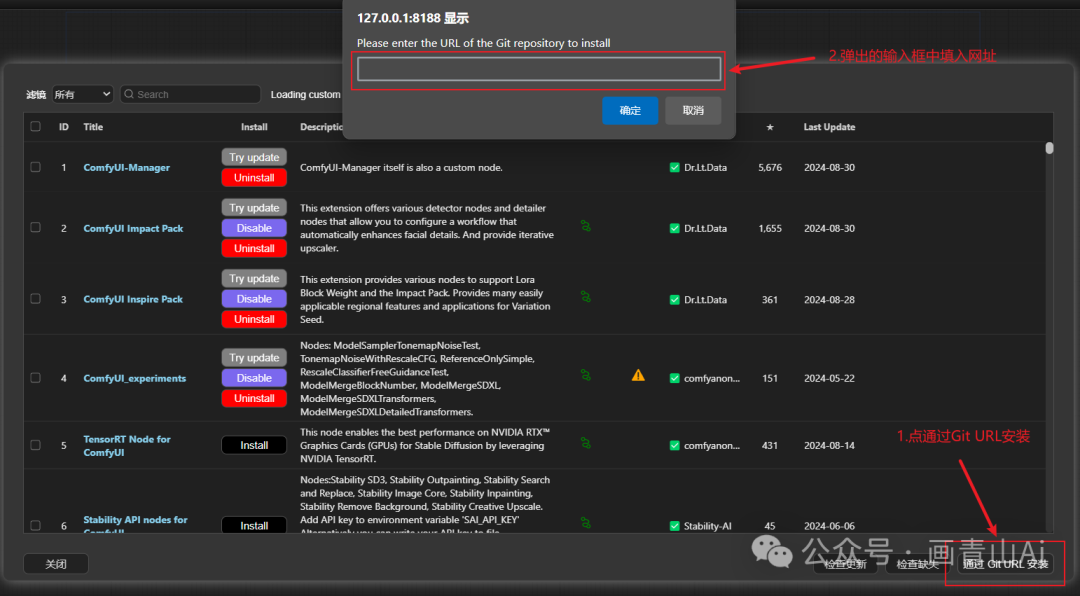
Task: Open the TensorRT Node for ComfyUI title link
Action: coord(127,446)
